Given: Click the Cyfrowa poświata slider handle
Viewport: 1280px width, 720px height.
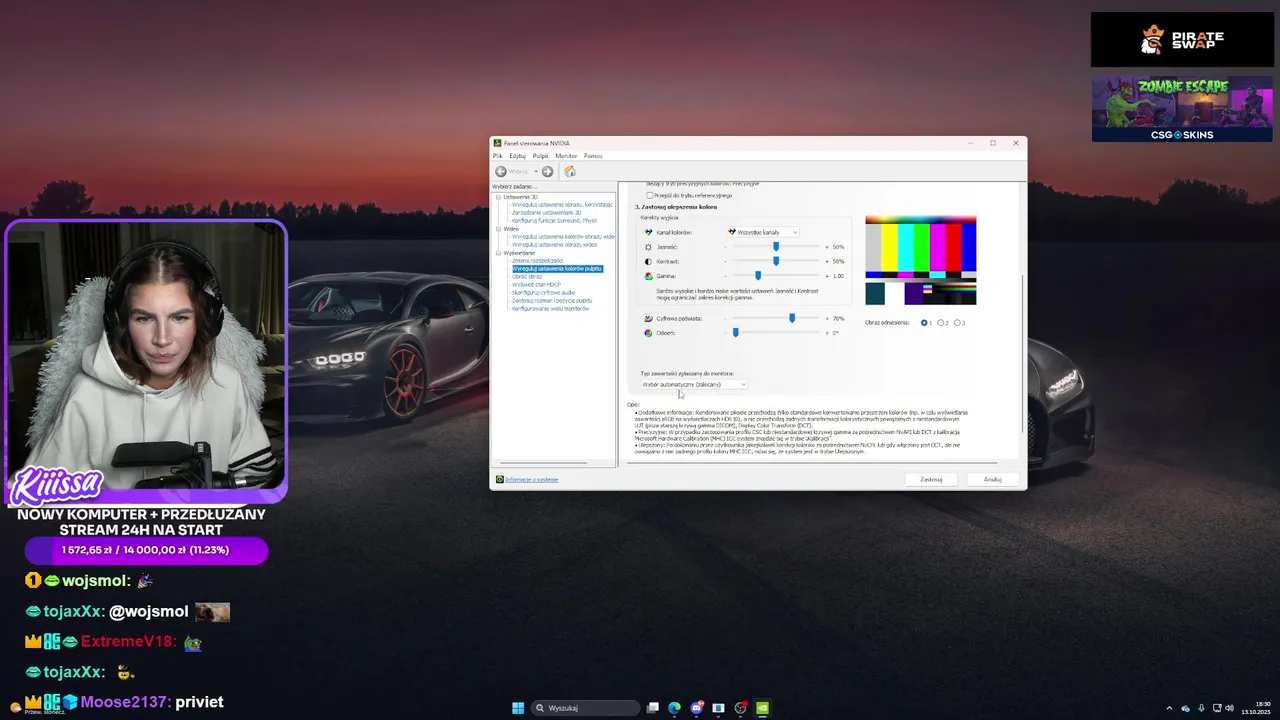Looking at the screenshot, I should pyautogui.click(x=792, y=318).
